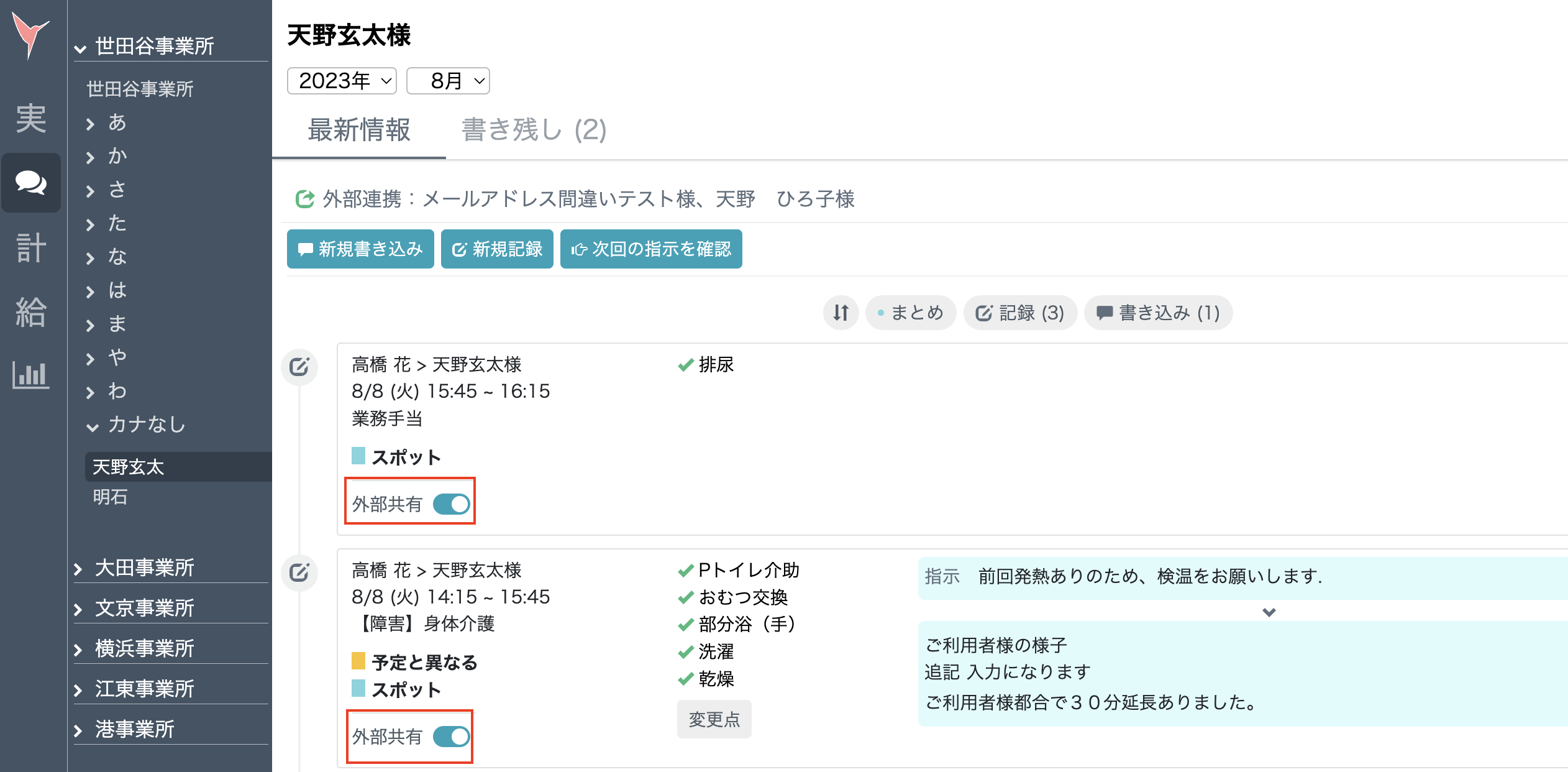
Task: Open the 給 (給与) section icon
Action: [30, 311]
